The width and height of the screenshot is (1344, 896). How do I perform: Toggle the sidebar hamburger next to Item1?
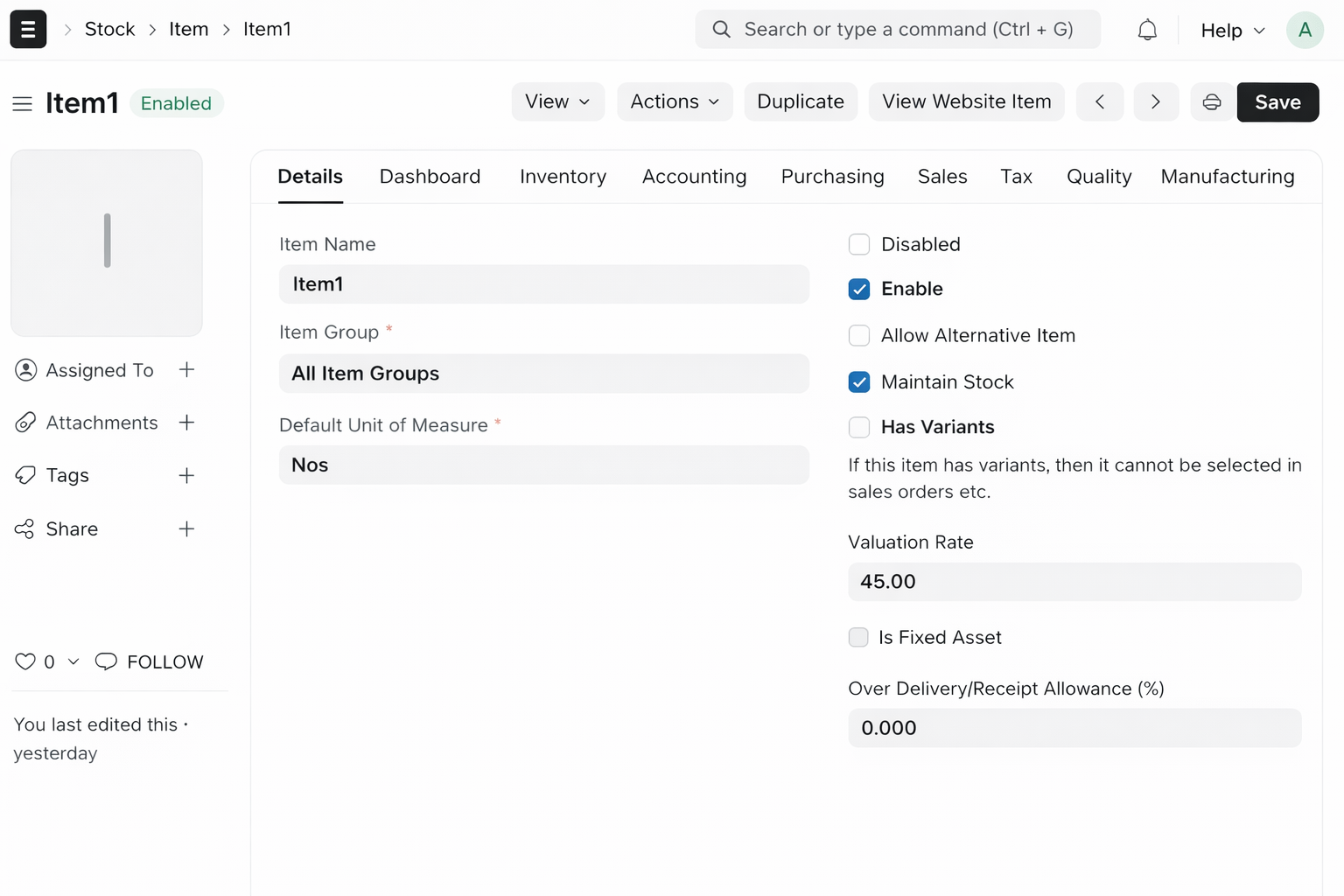tap(23, 104)
